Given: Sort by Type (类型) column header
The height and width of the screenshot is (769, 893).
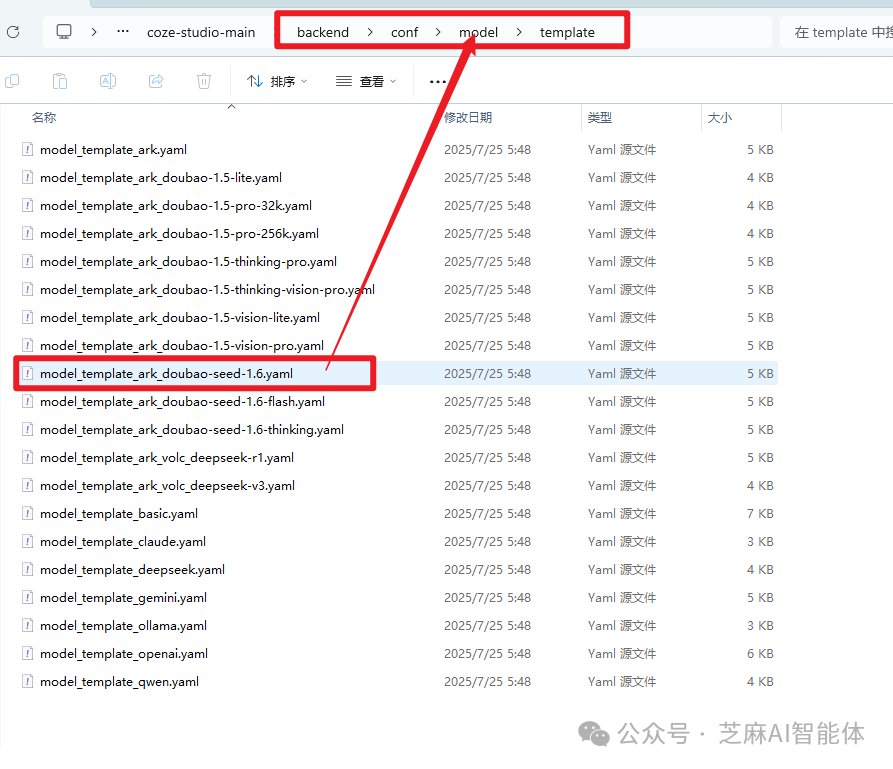Looking at the screenshot, I should 600,117.
